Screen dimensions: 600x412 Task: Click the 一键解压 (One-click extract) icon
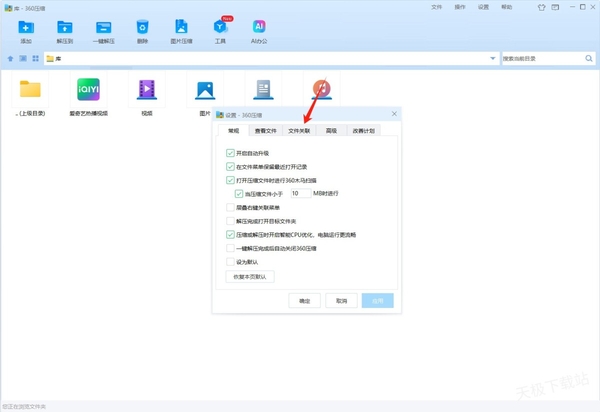(x=104, y=28)
